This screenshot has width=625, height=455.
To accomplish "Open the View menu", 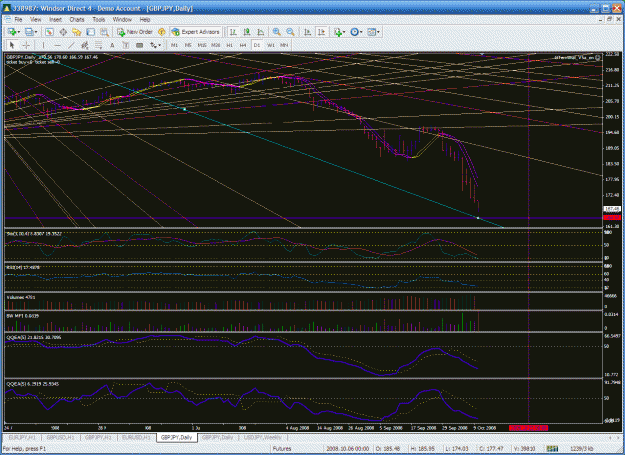I will 35,19.
